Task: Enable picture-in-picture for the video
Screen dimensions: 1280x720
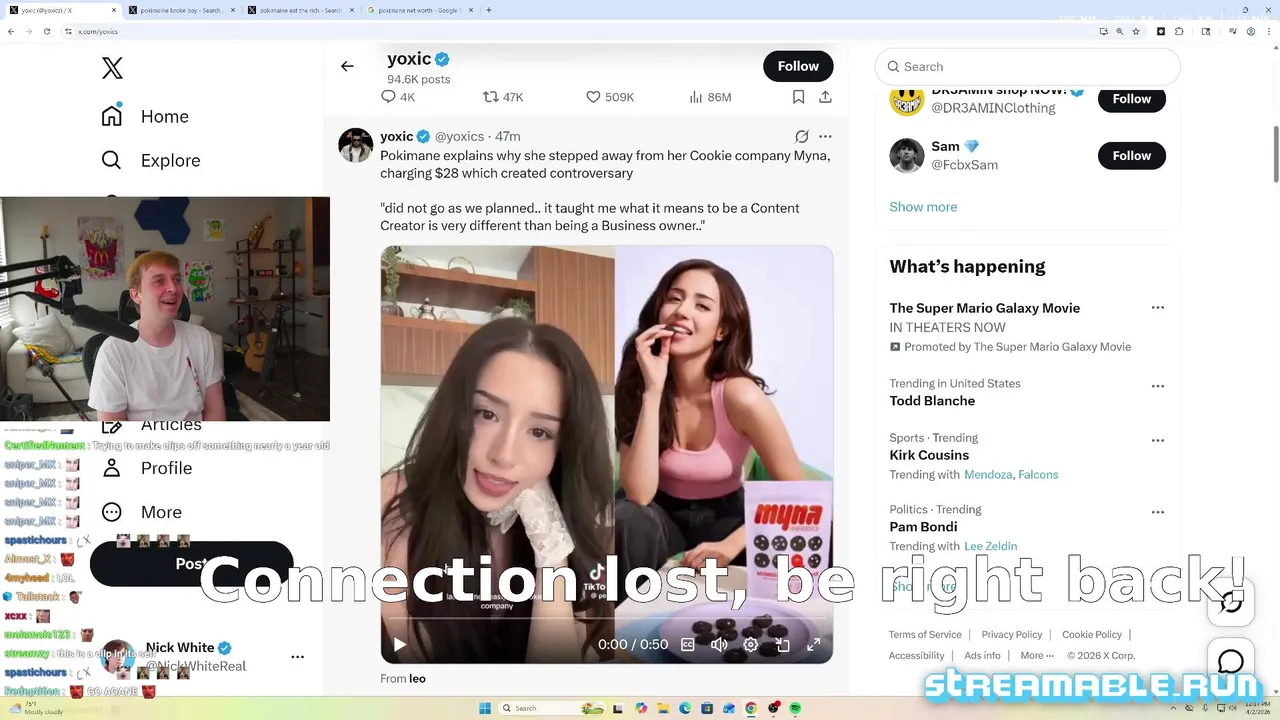Action: [x=783, y=645]
